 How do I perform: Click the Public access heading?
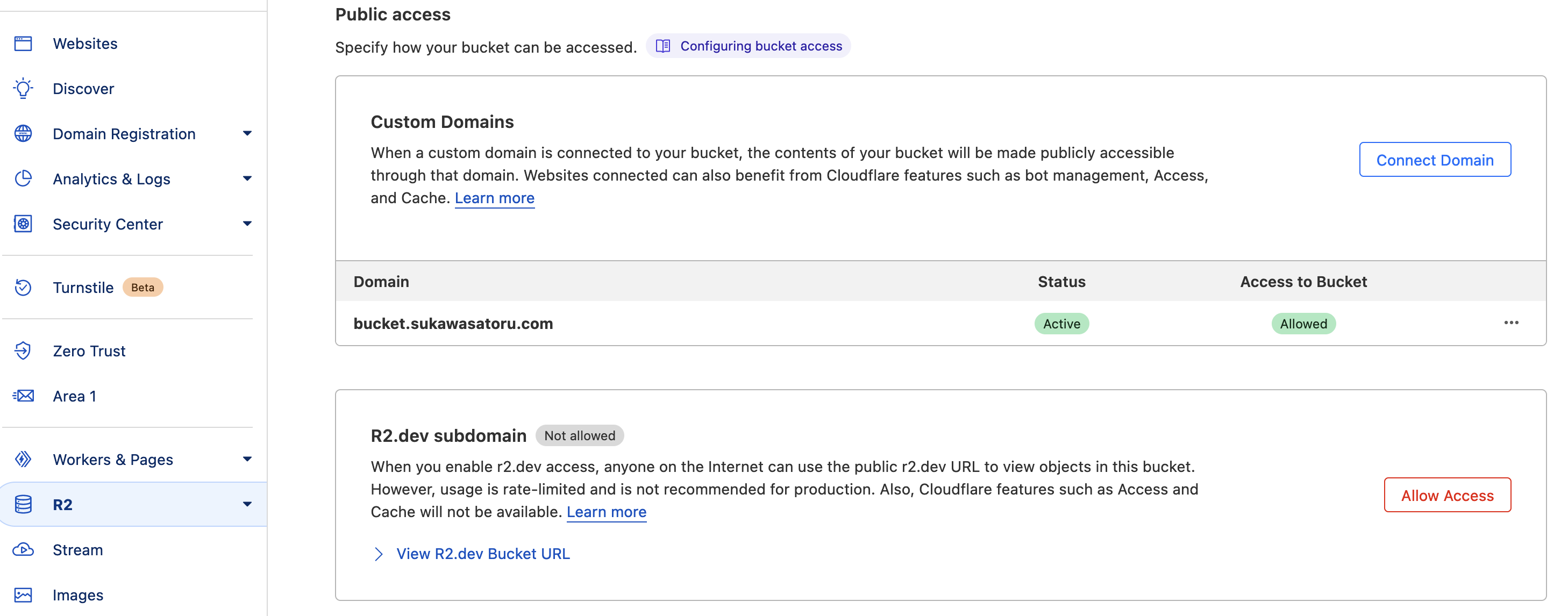click(393, 14)
